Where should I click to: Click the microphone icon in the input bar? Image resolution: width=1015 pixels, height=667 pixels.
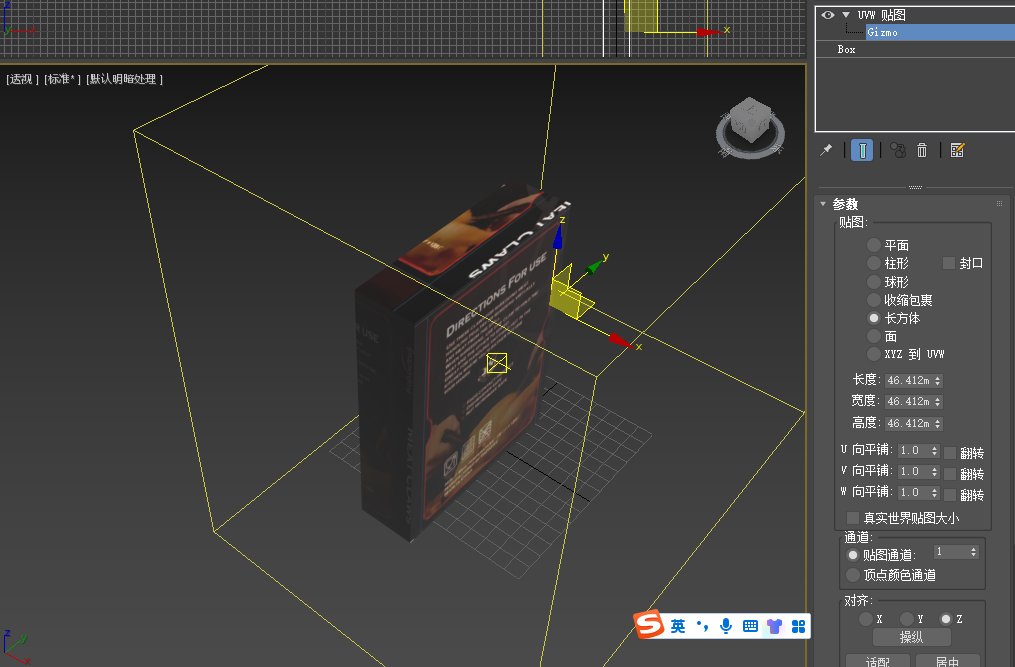point(726,625)
